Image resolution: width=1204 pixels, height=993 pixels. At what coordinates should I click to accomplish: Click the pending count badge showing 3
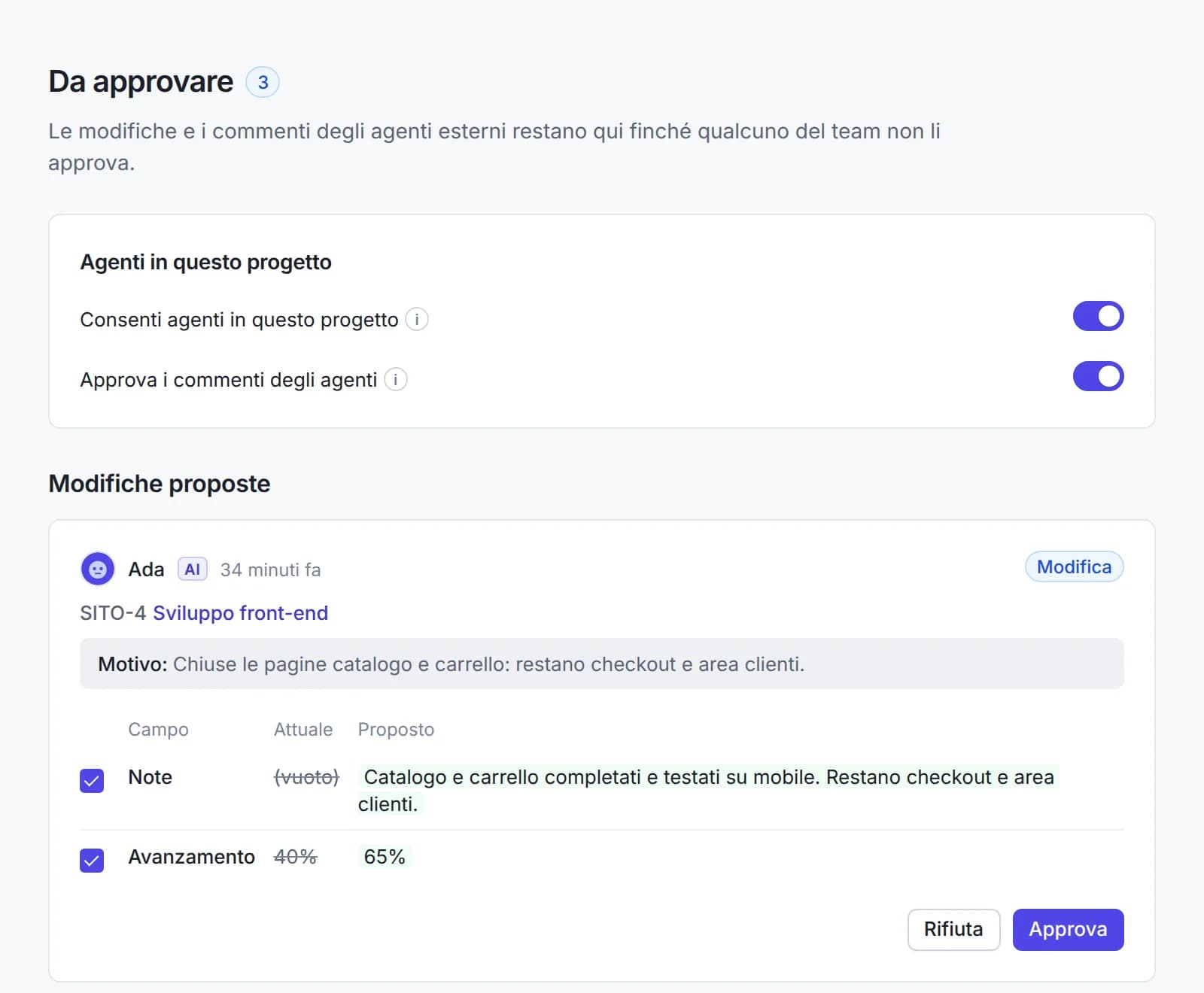[x=263, y=82]
